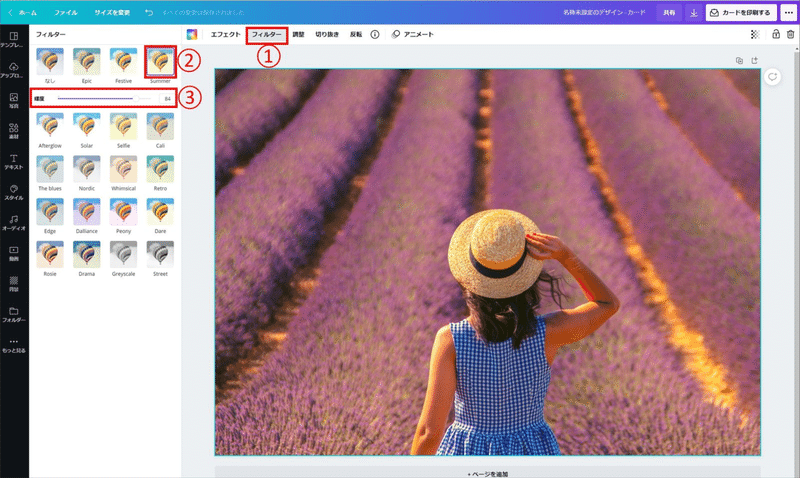
Task: Open the スタイル (Styles) sidebar panel
Action: pos(14,193)
